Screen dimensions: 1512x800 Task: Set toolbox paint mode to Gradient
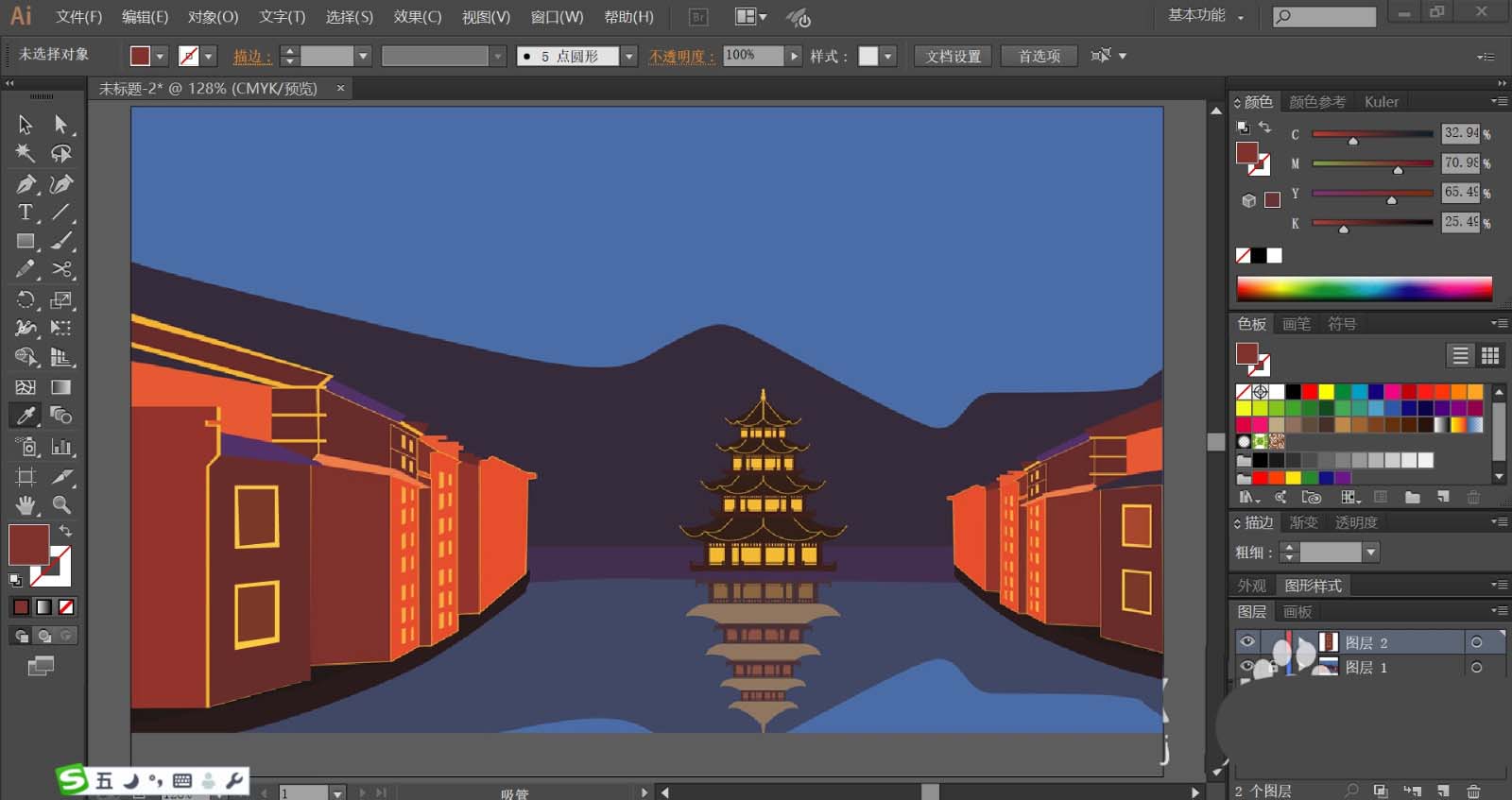pyautogui.click(x=43, y=606)
